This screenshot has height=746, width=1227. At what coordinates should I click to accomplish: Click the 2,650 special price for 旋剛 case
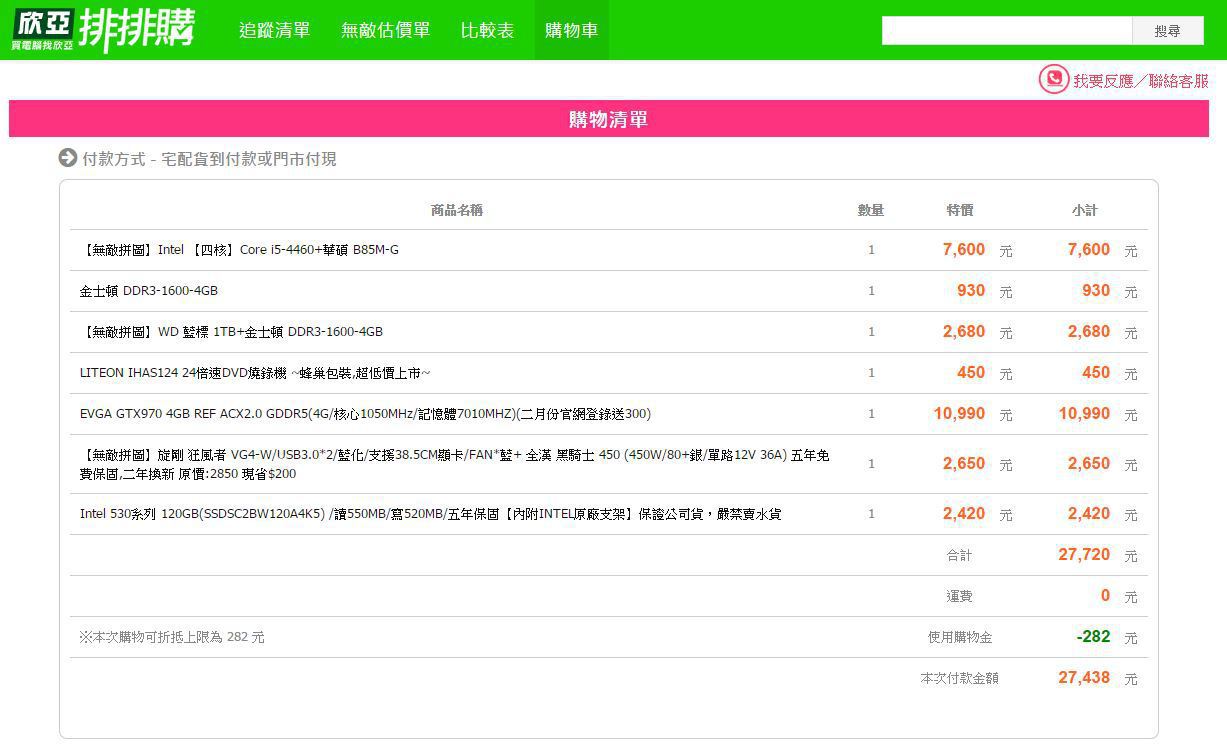pos(964,464)
